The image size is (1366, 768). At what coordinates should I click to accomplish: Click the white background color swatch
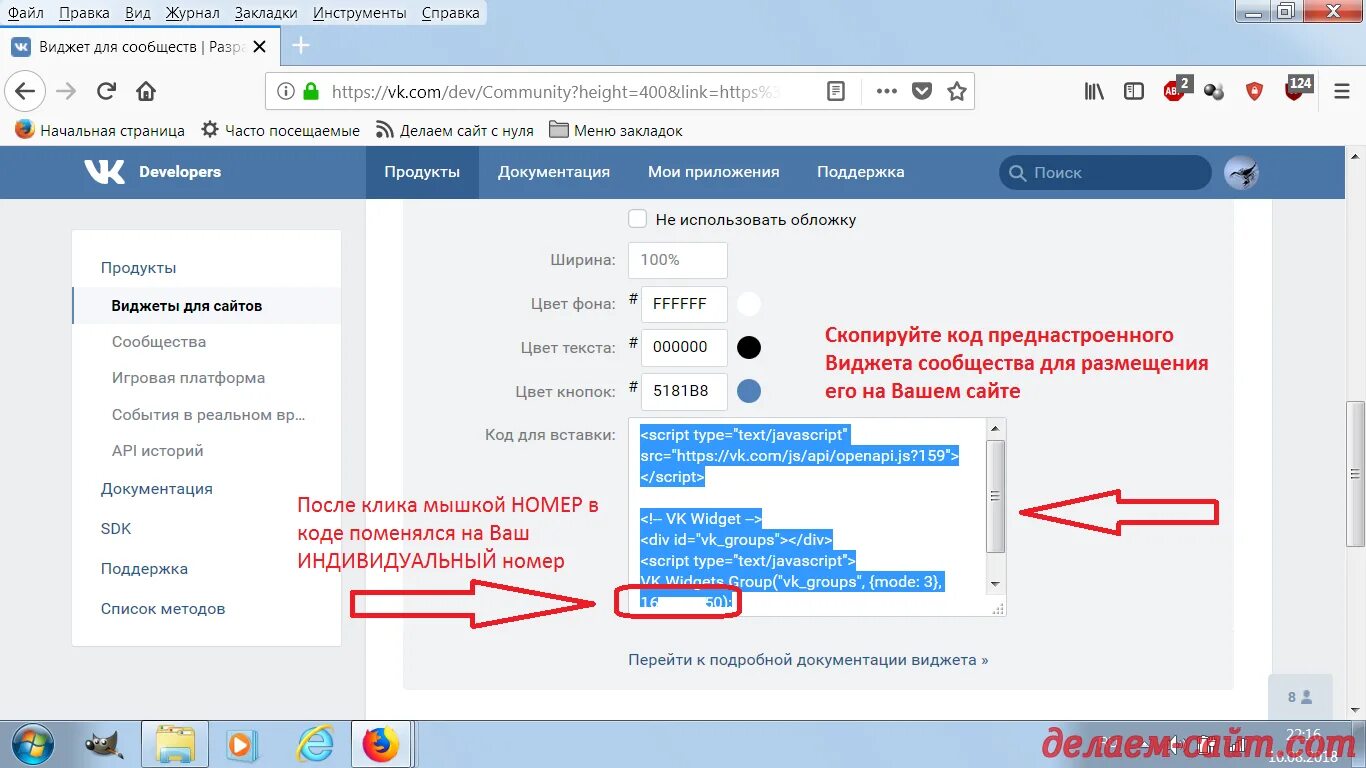click(749, 304)
